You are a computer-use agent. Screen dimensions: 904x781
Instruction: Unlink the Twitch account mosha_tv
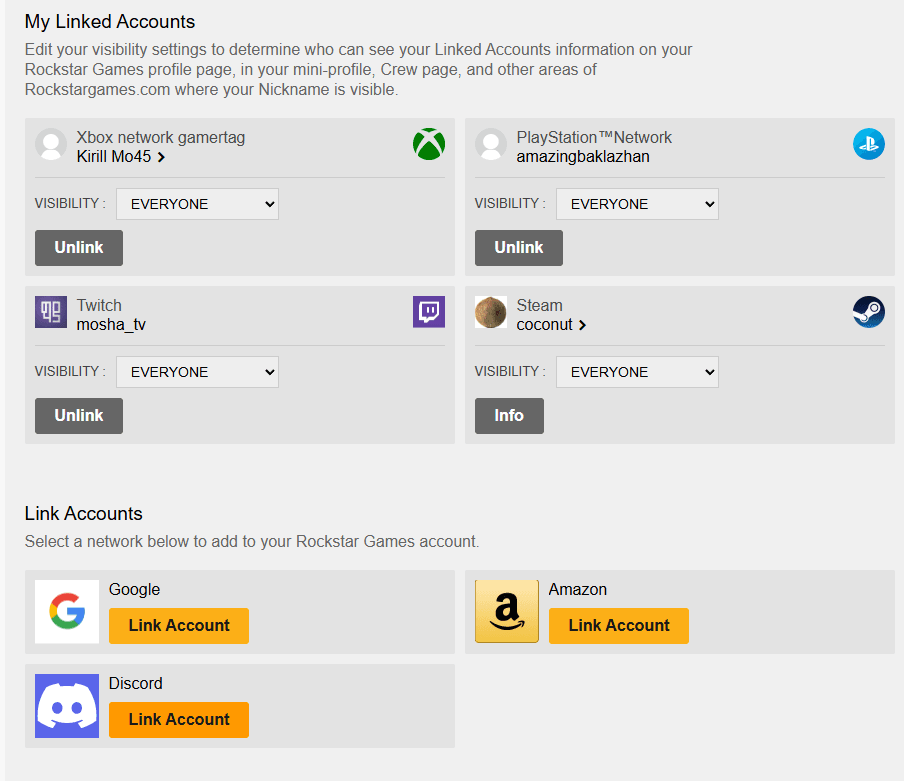tap(79, 416)
